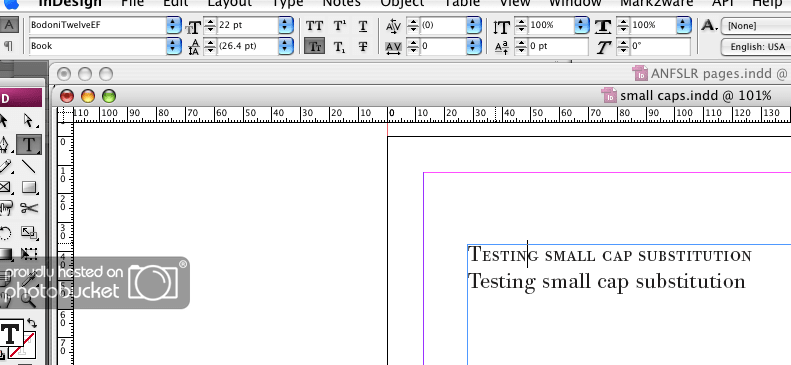Open the Object menu
The height and width of the screenshot is (365, 791).
(402, 3)
